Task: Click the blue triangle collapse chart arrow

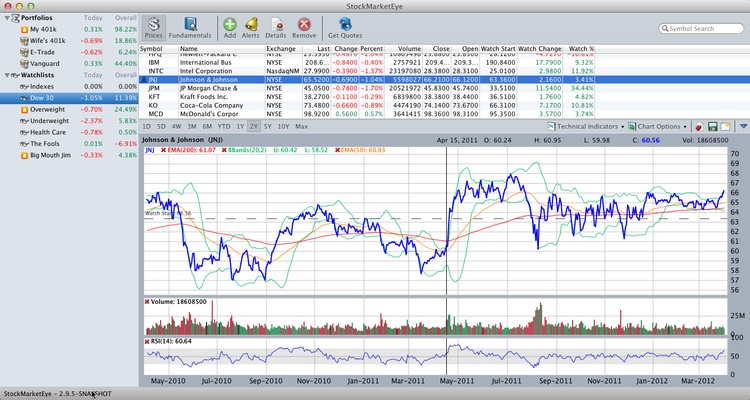Action: [x=743, y=127]
